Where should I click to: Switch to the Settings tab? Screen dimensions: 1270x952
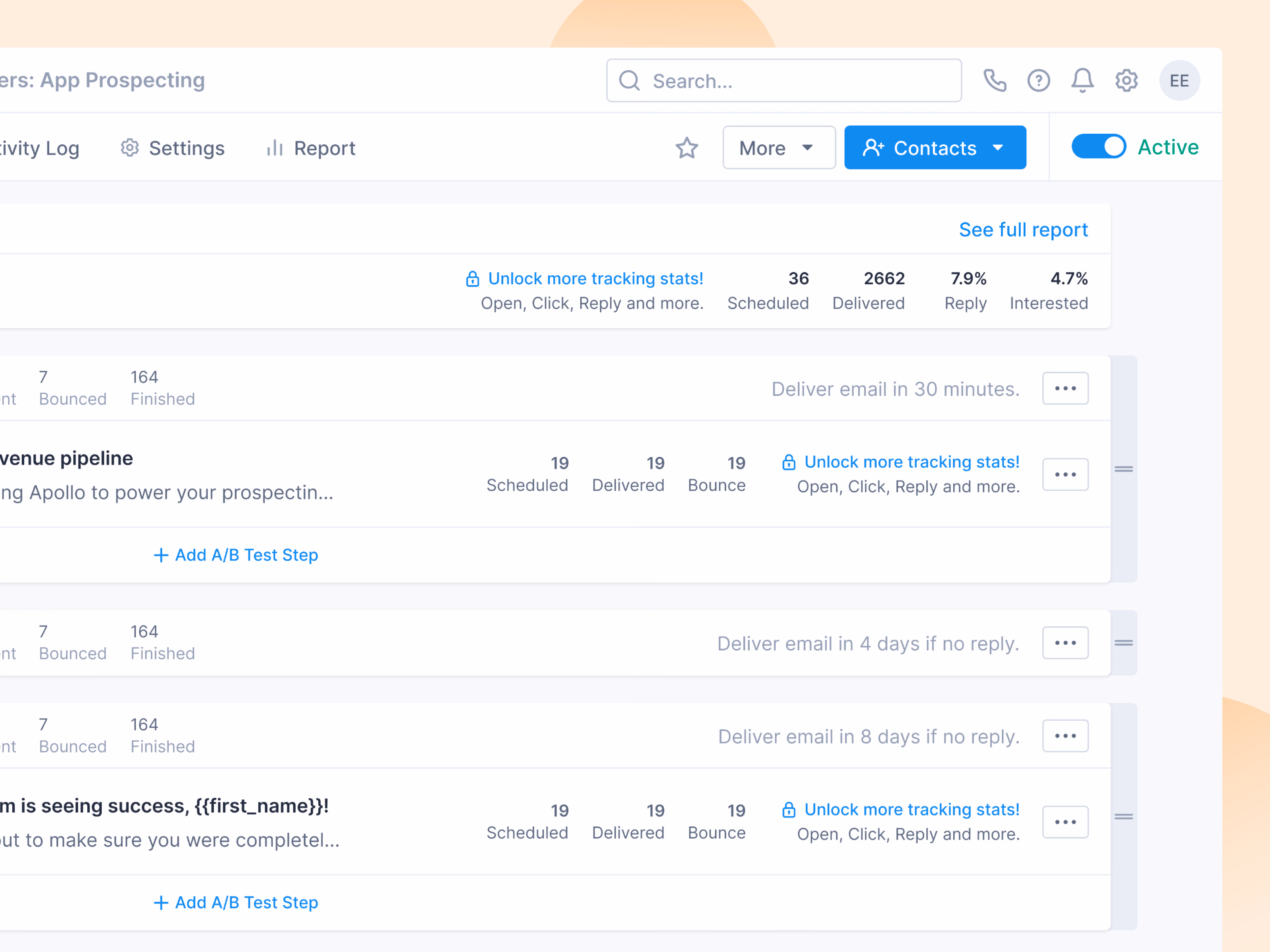tap(173, 148)
